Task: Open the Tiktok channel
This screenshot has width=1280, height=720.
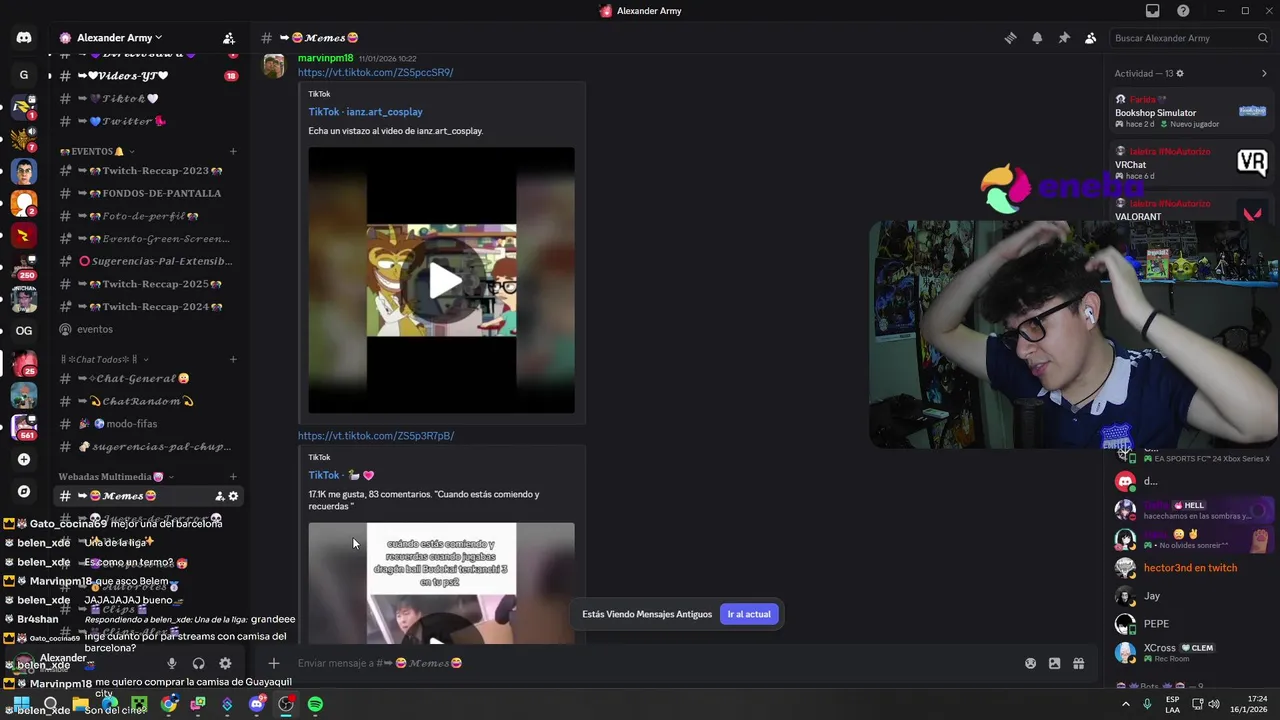Action: pos(148,99)
